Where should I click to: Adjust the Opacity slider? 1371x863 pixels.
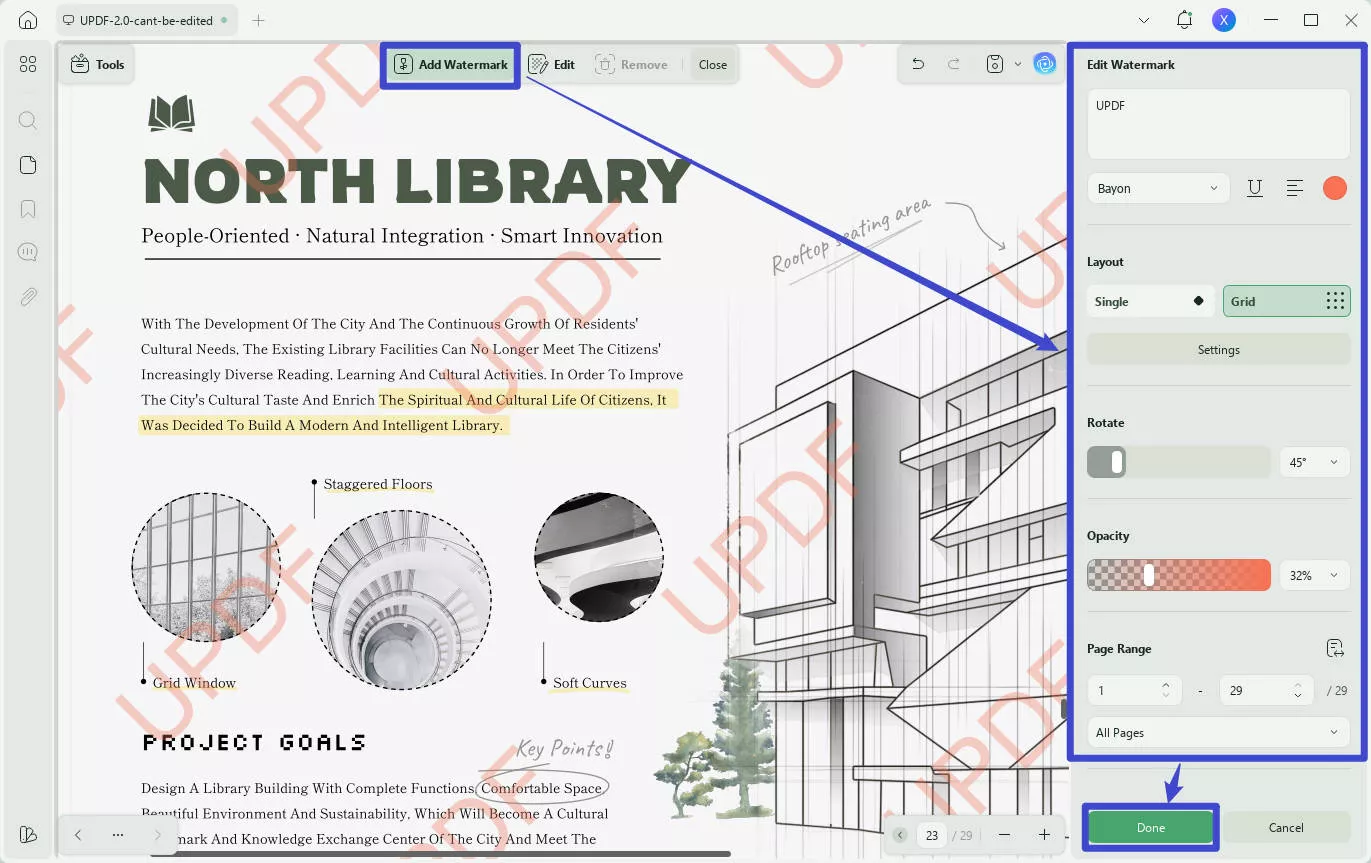tap(1178, 575)
